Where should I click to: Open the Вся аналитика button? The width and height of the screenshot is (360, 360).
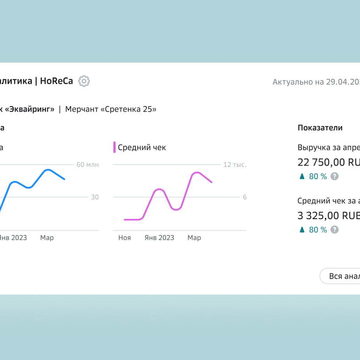pyautogui.click(x=340, y=276)
